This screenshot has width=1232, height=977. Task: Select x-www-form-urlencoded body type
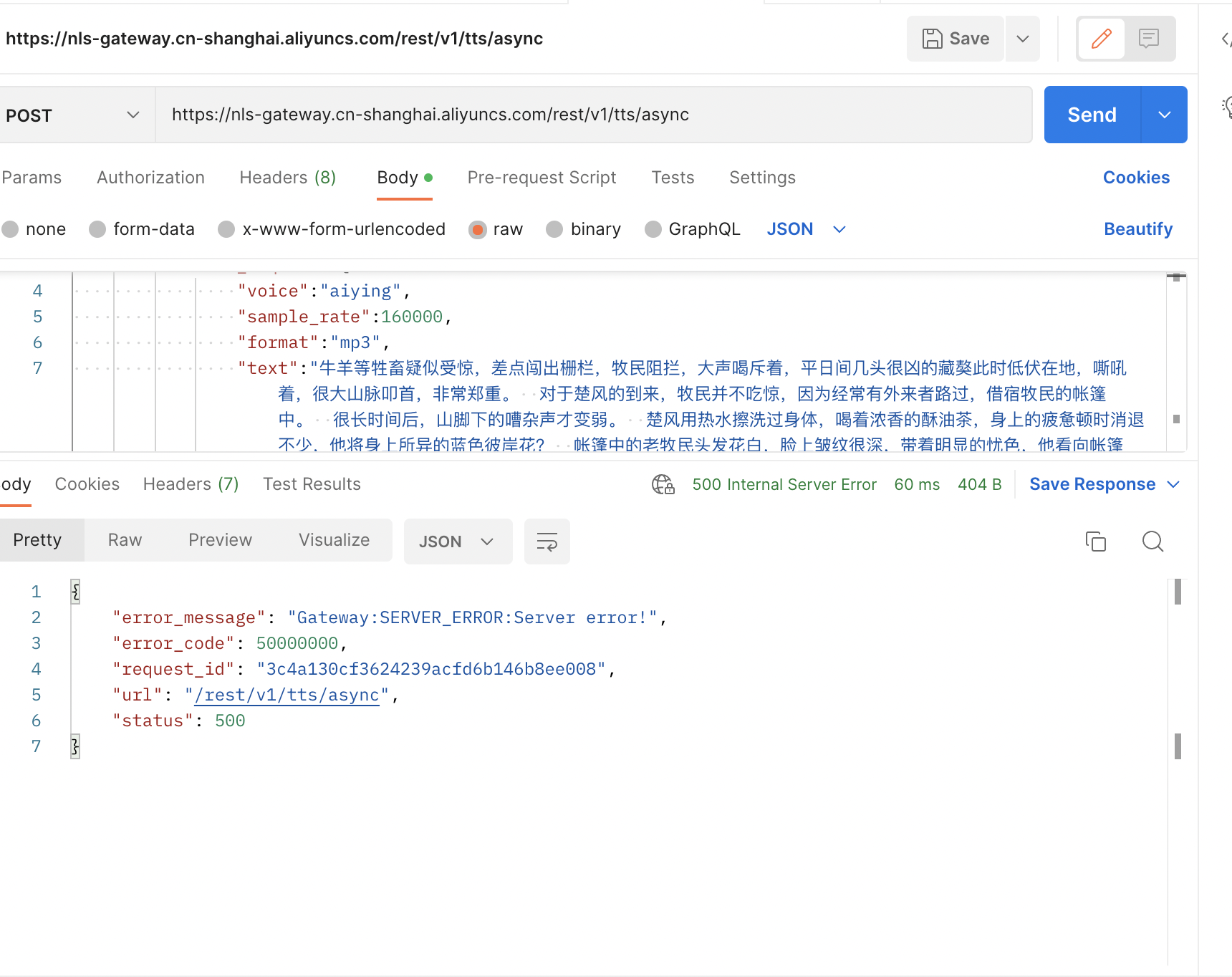pos(226,229)
